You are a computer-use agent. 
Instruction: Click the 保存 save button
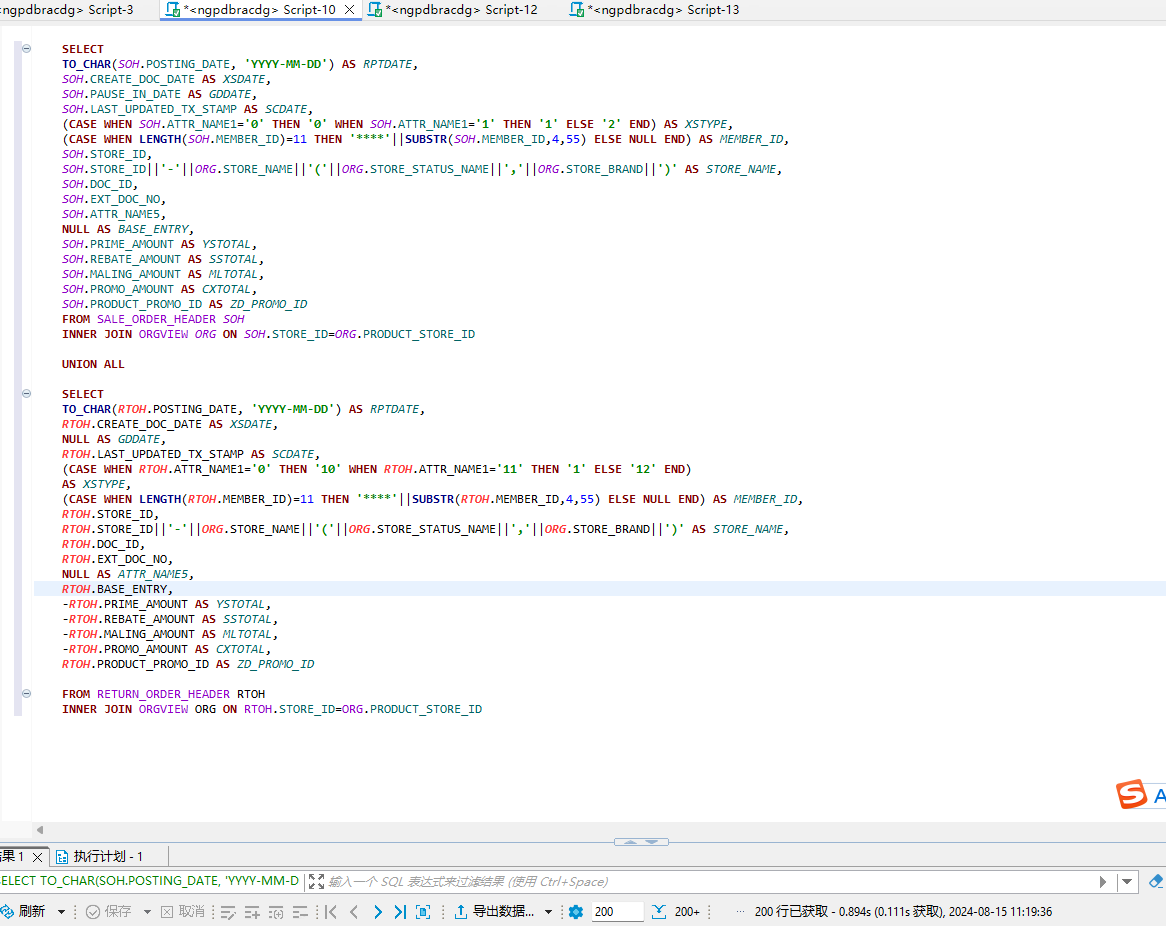point(109,912)
